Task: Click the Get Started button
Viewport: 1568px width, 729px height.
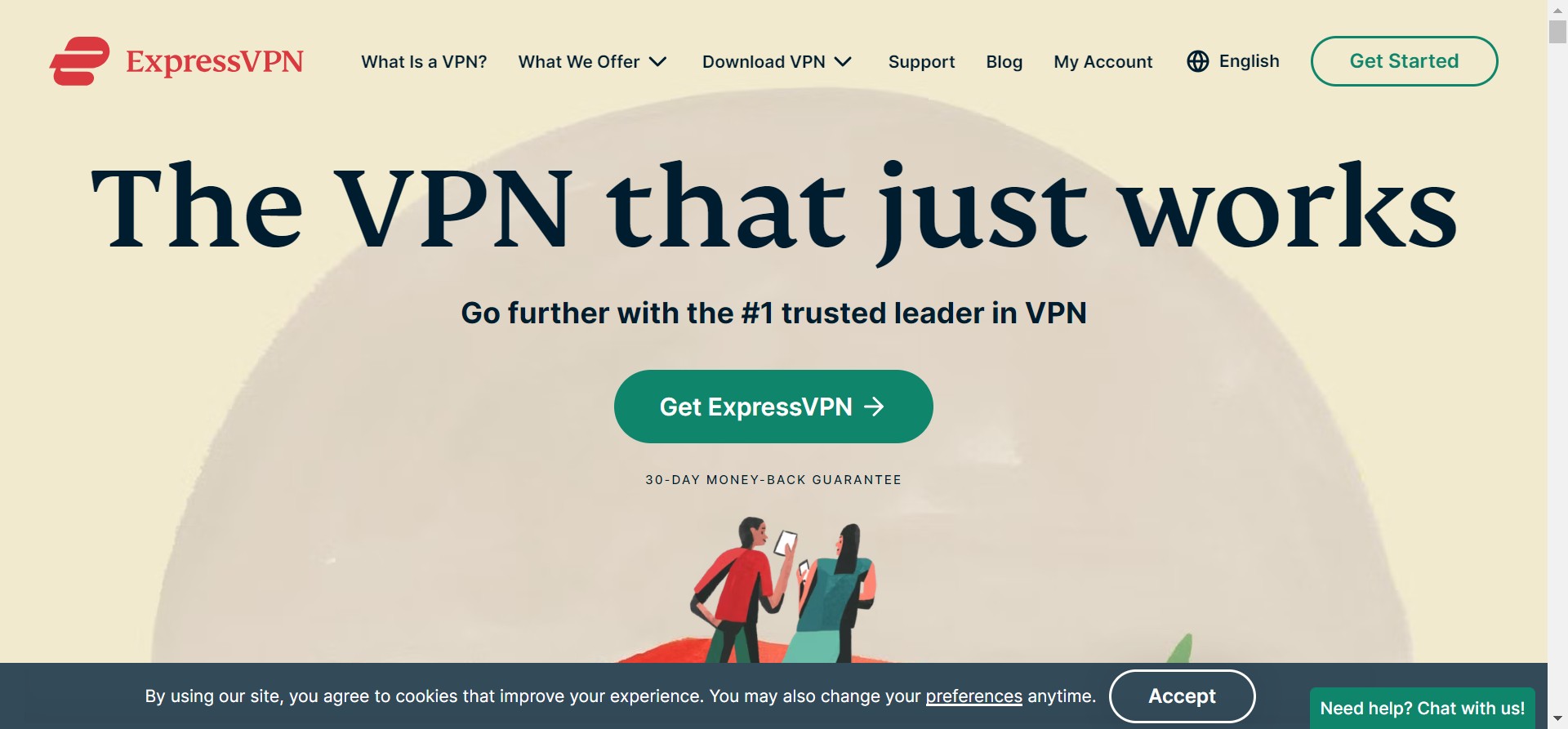Action: coord(1404,61)
